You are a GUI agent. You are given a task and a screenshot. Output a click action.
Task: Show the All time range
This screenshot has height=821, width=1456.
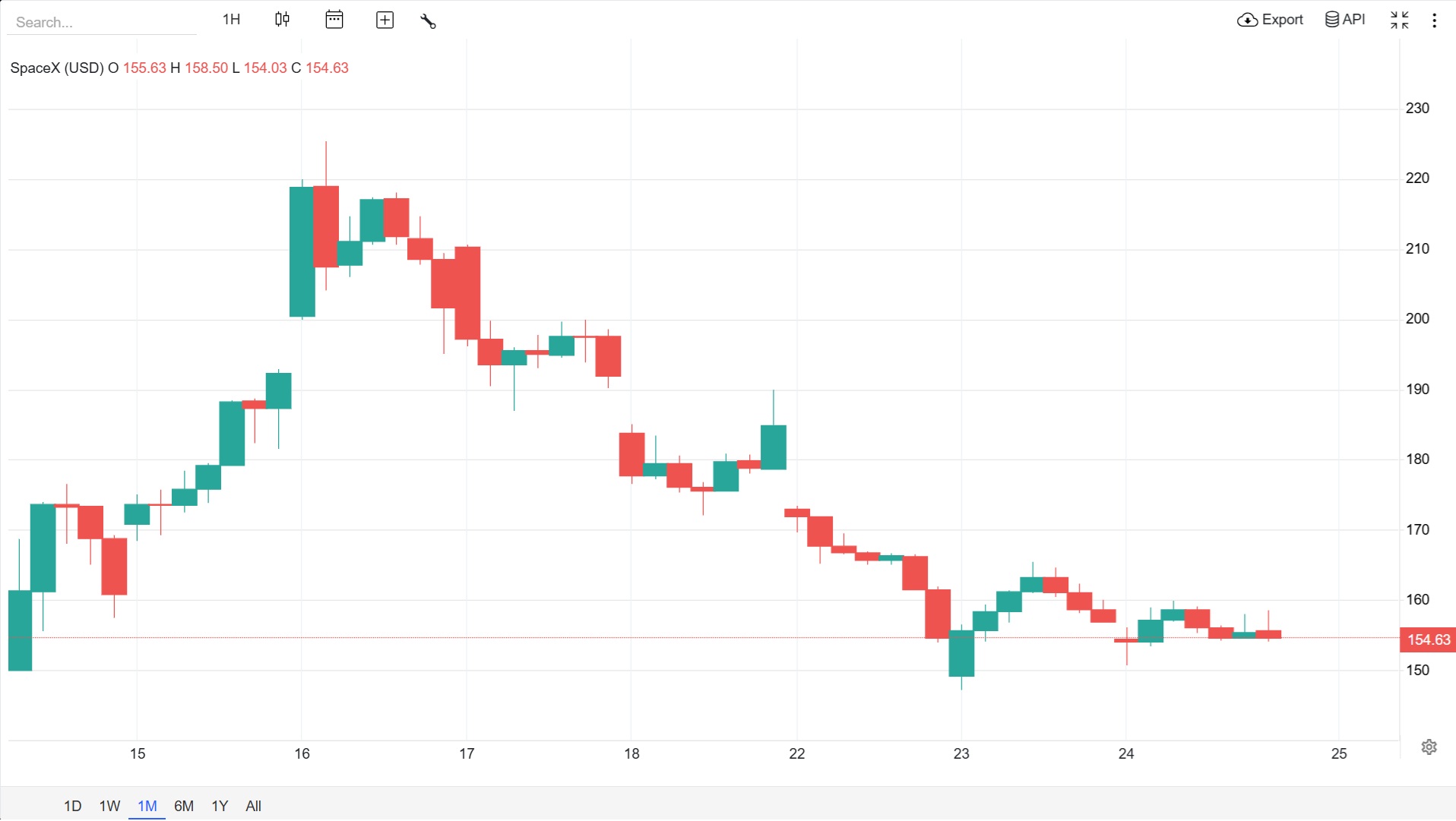tap(253, 806)
